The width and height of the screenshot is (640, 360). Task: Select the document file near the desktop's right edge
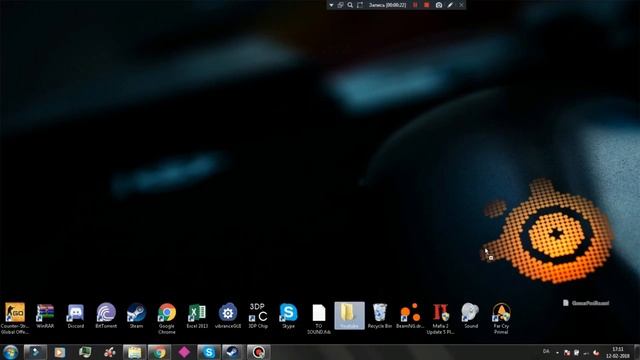click(x=586, y=303)
